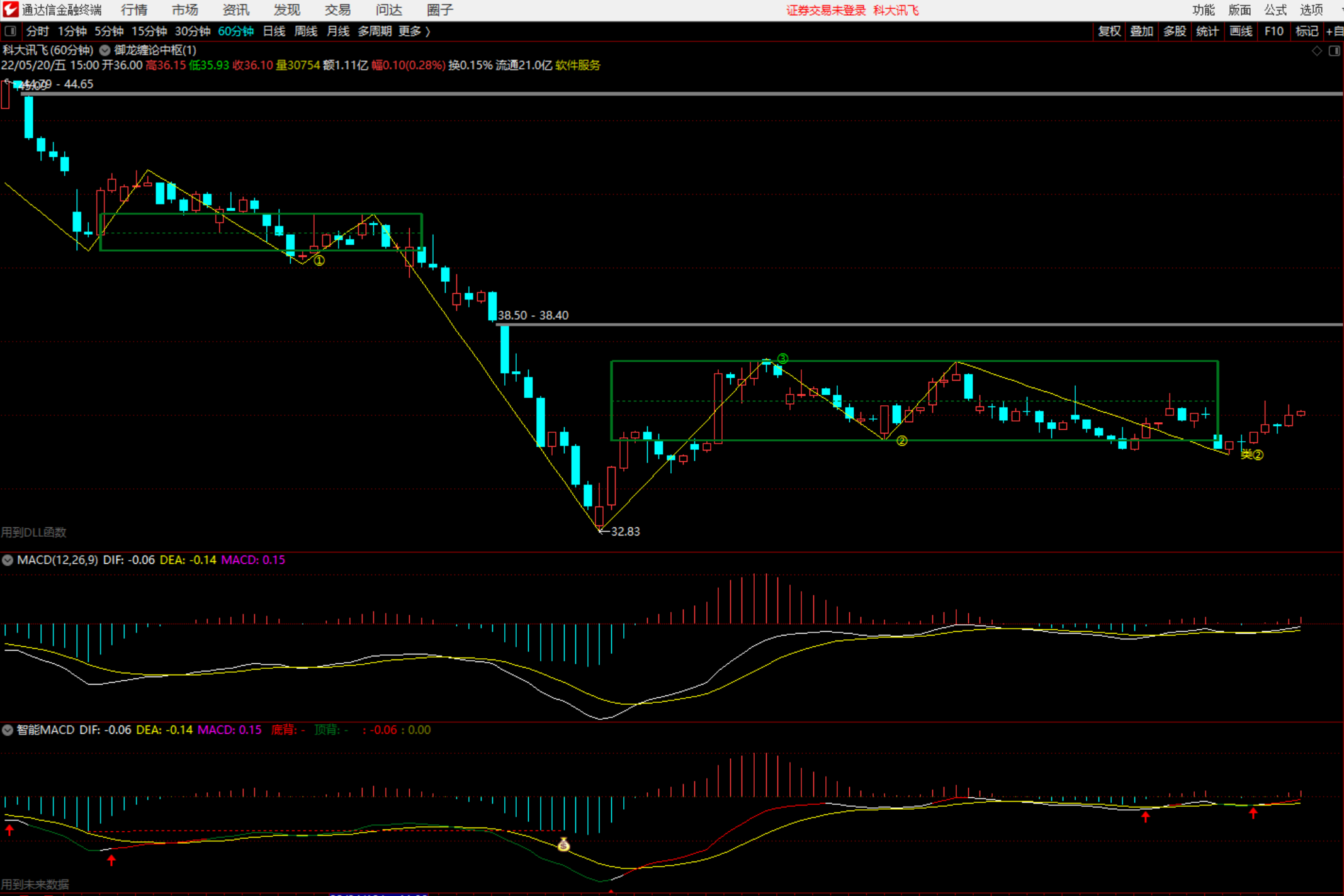Click the circled number 3 chart marker
This screenshot has height=896, width=1344.
click(782, 358)
